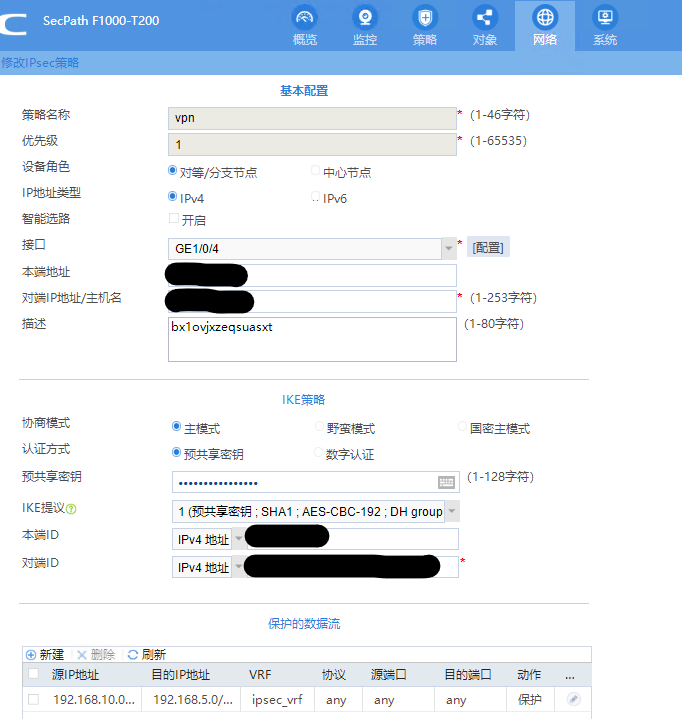682x719 pixels.
Task: Click the 策略名称 vpn field
Action: coord(312,118)
